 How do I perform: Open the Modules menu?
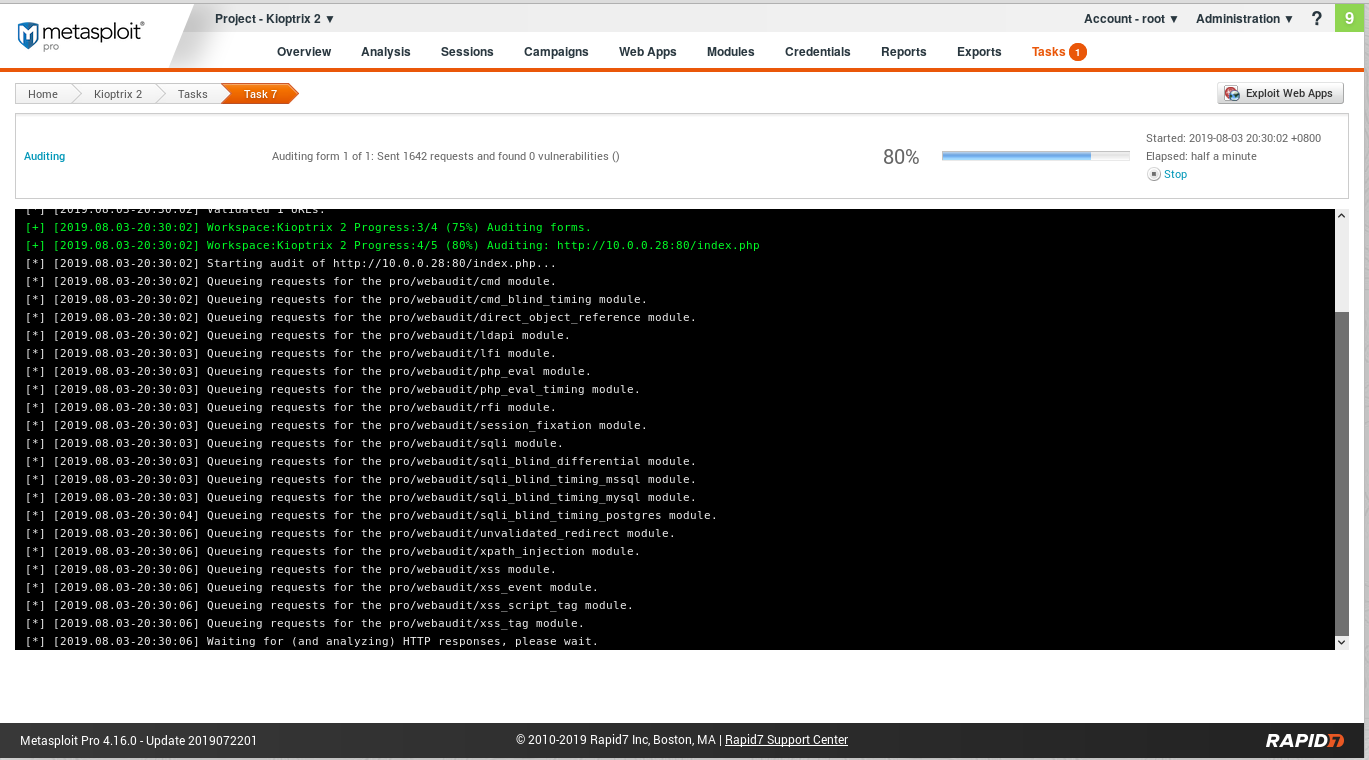[731, 52]
